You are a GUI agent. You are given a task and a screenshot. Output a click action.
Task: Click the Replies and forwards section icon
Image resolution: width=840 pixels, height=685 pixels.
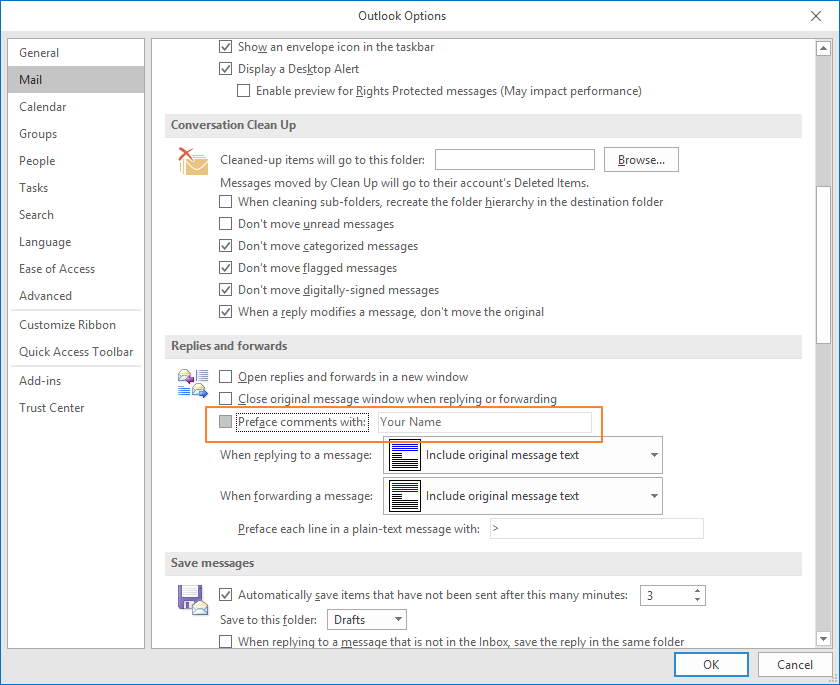(x=192, y=384)
